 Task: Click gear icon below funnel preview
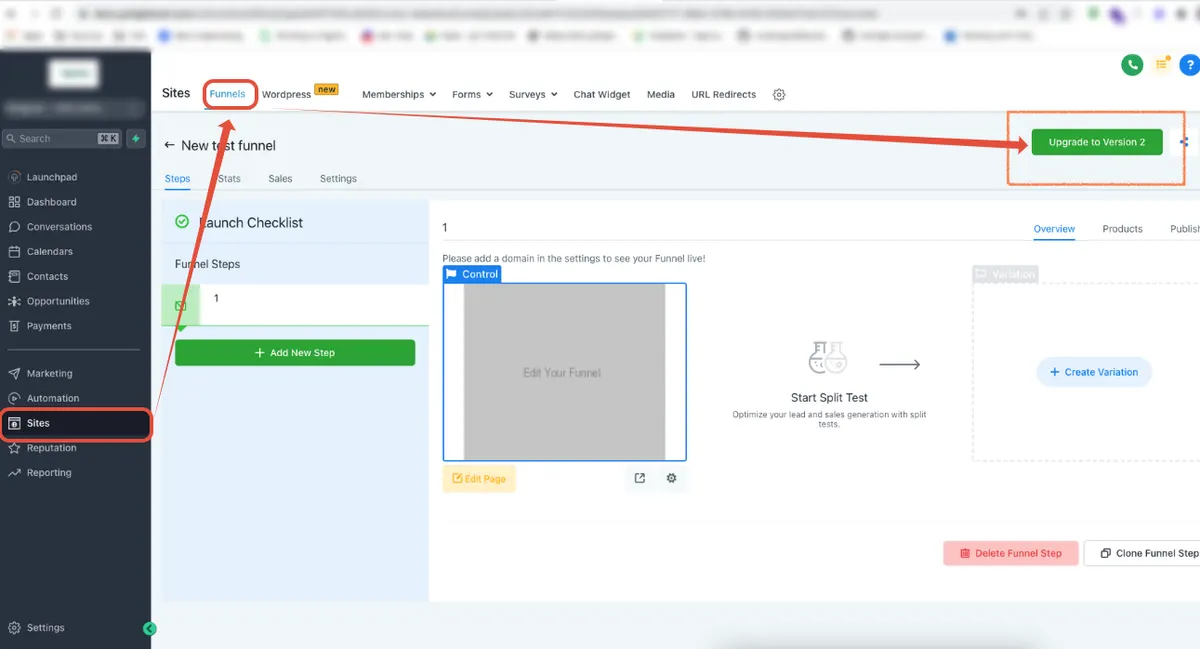tap(671, 478)
